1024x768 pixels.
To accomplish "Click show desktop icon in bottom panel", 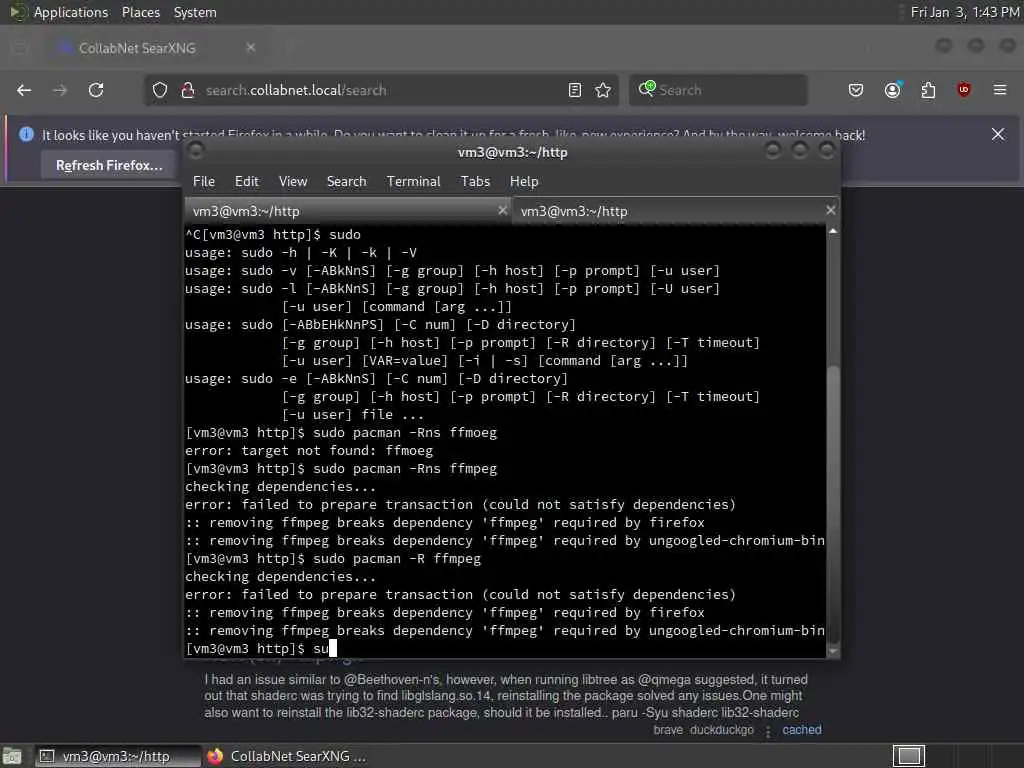I will pyautogui.click(x=12, y=757).
